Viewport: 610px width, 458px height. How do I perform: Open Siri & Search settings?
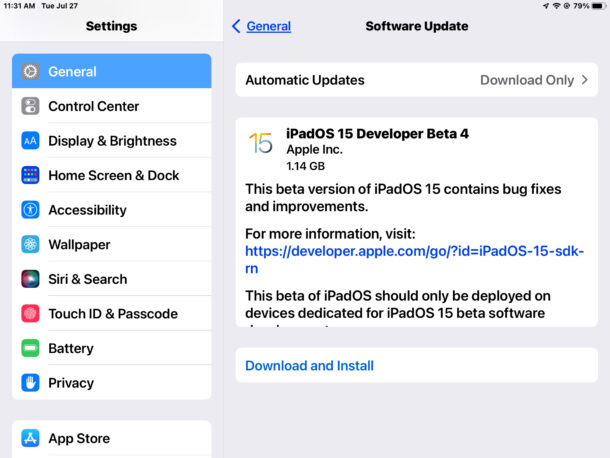112,279
